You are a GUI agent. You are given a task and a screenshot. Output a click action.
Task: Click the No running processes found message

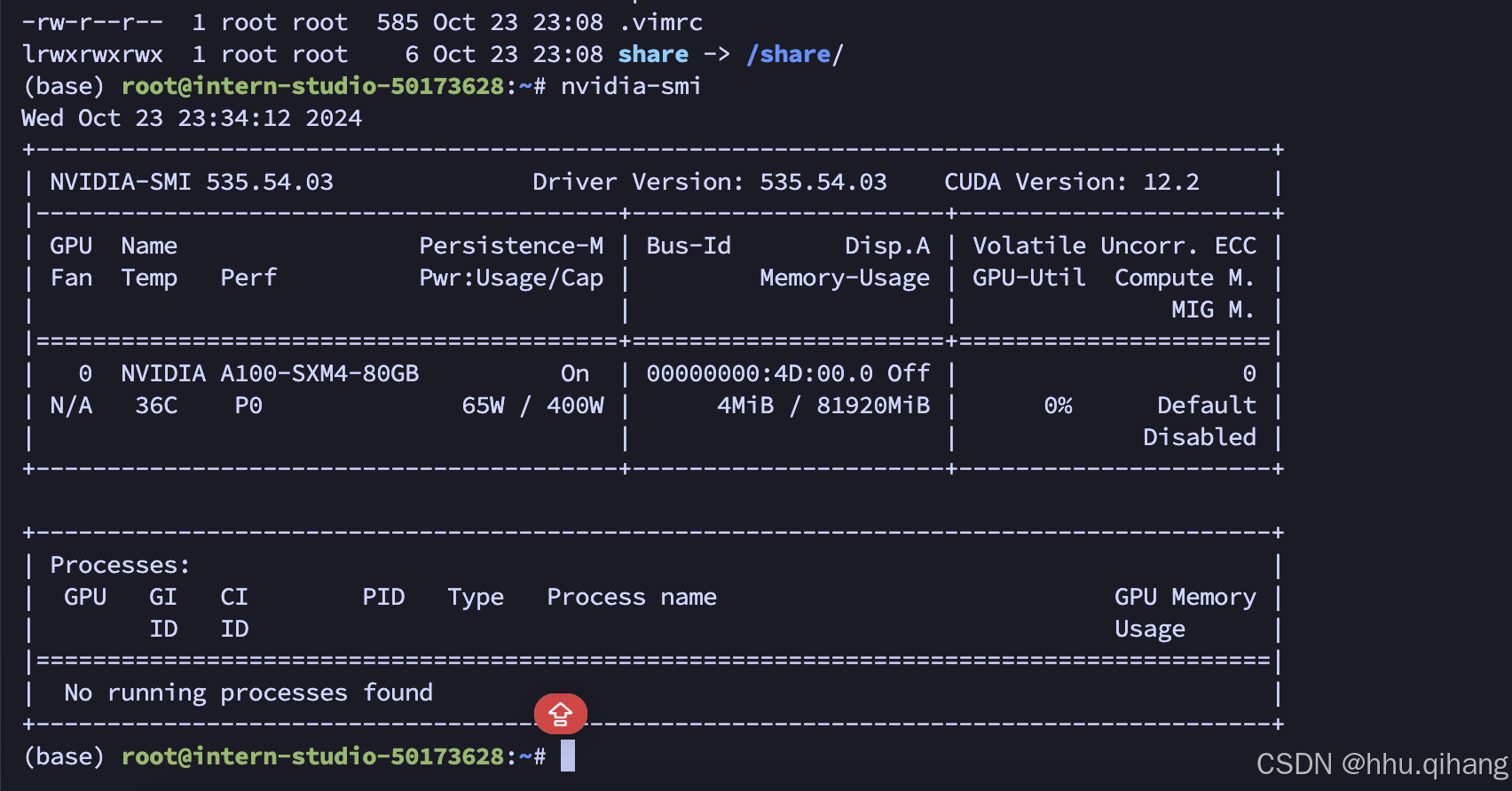point(248,693)
